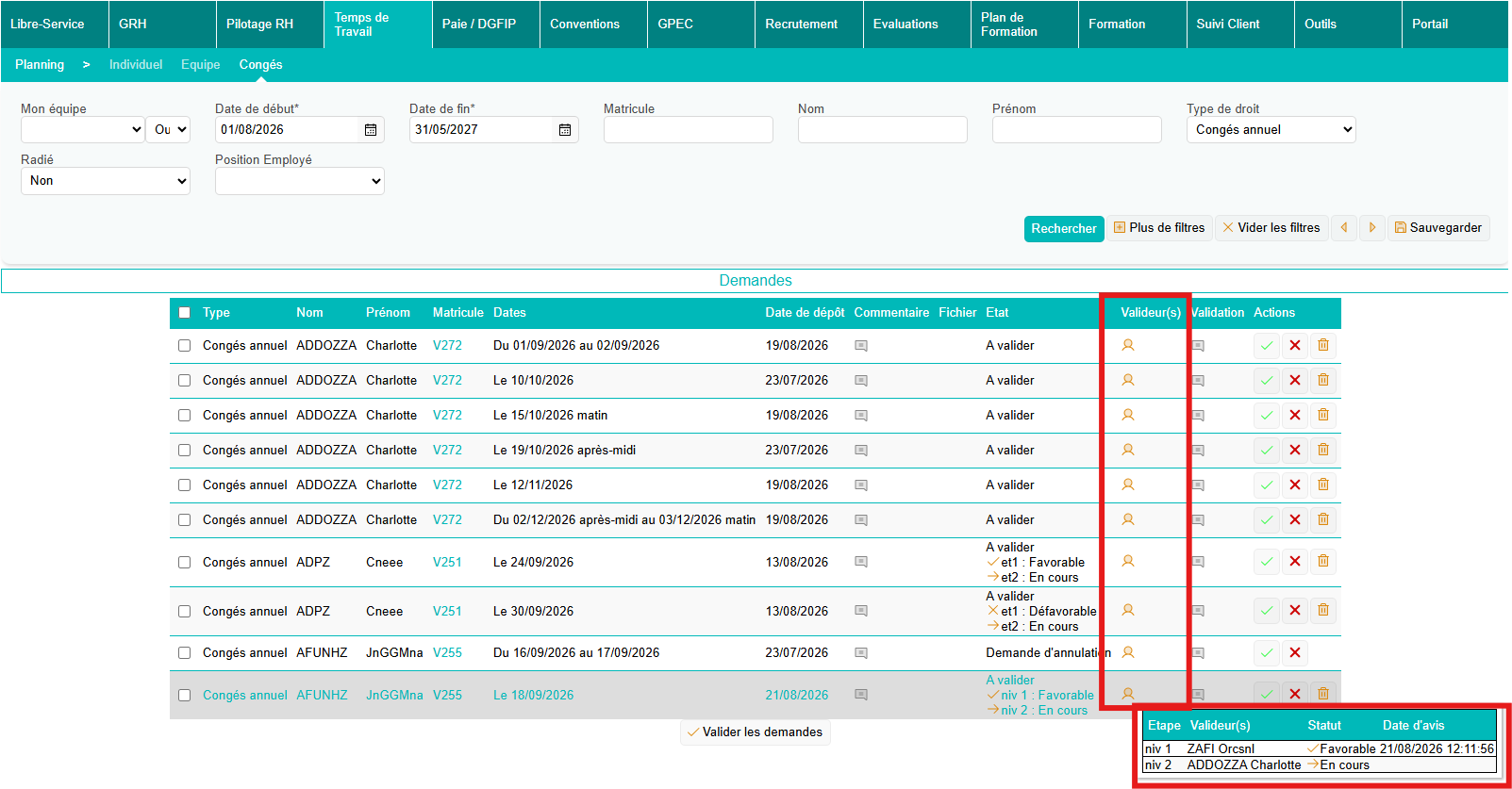The height and width of the screenshot is (789, 1512).
Task: Delete the Le 12/11/2026 leave request
Action: [x=1323, y=485]
